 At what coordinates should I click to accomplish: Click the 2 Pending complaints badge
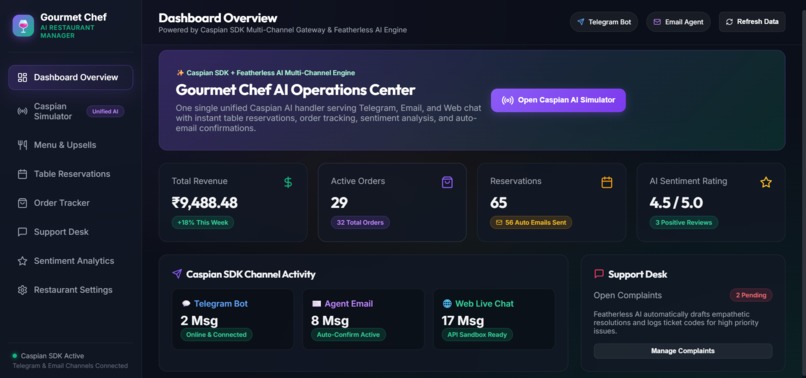751,295
